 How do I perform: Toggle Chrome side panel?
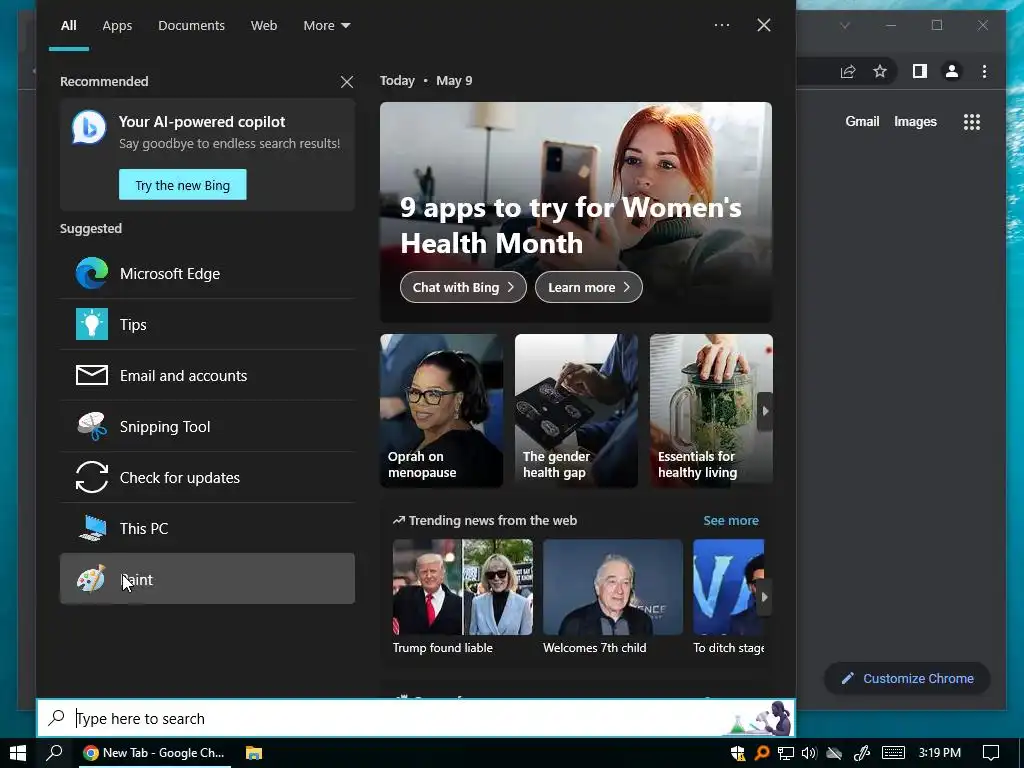pos(920,71)
